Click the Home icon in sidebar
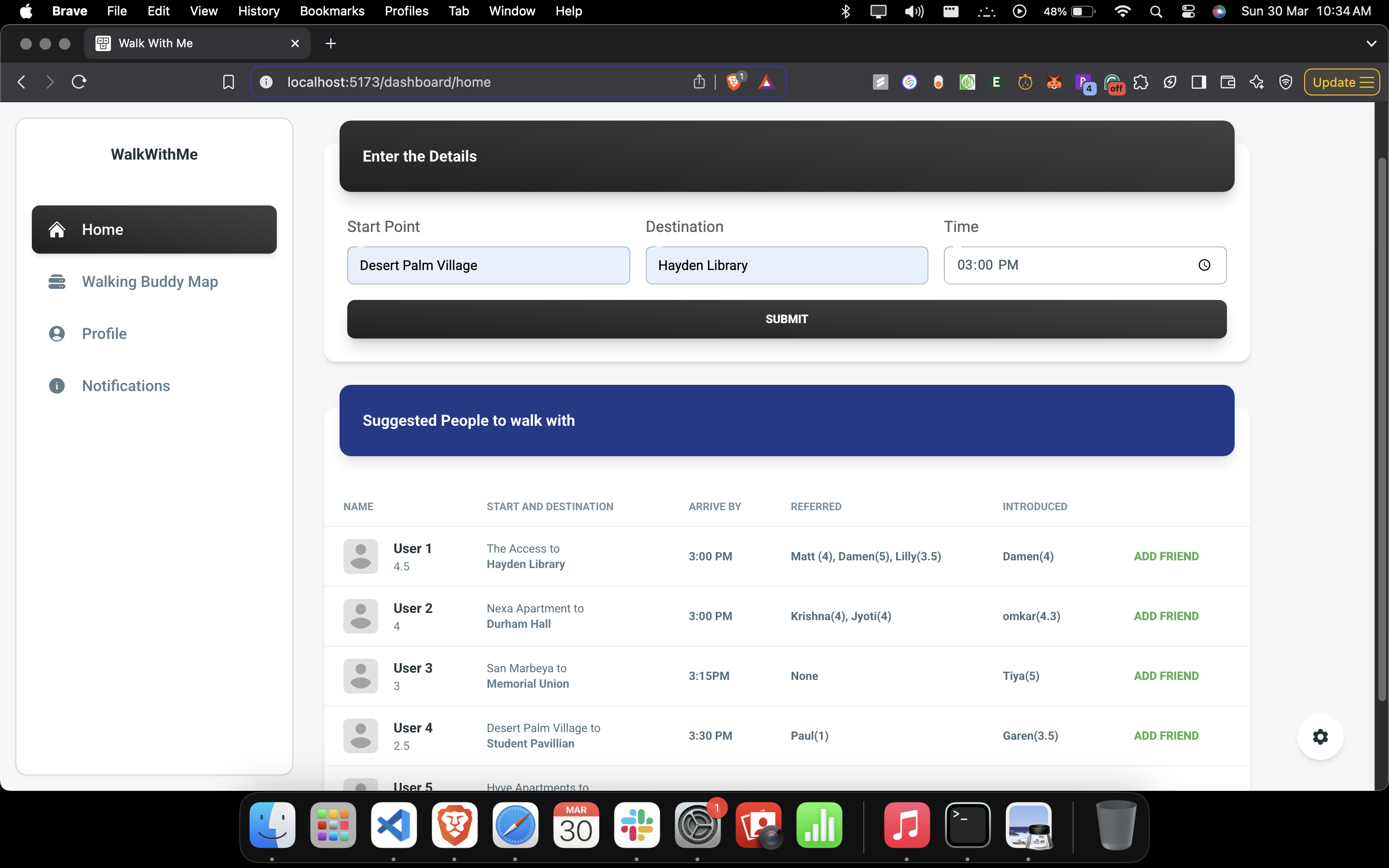Screen dimensions: 1389x868 pyautogui.click(x=57, y=230)
